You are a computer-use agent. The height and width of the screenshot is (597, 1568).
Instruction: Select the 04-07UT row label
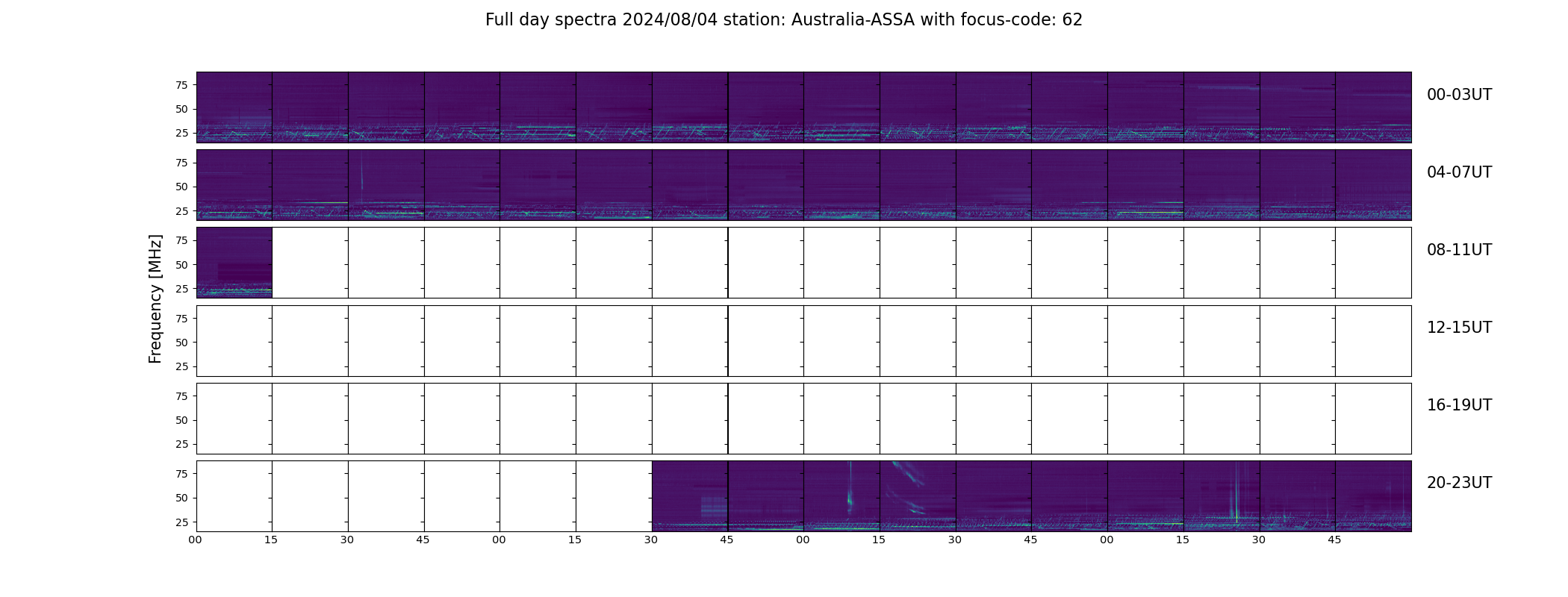1459,172
